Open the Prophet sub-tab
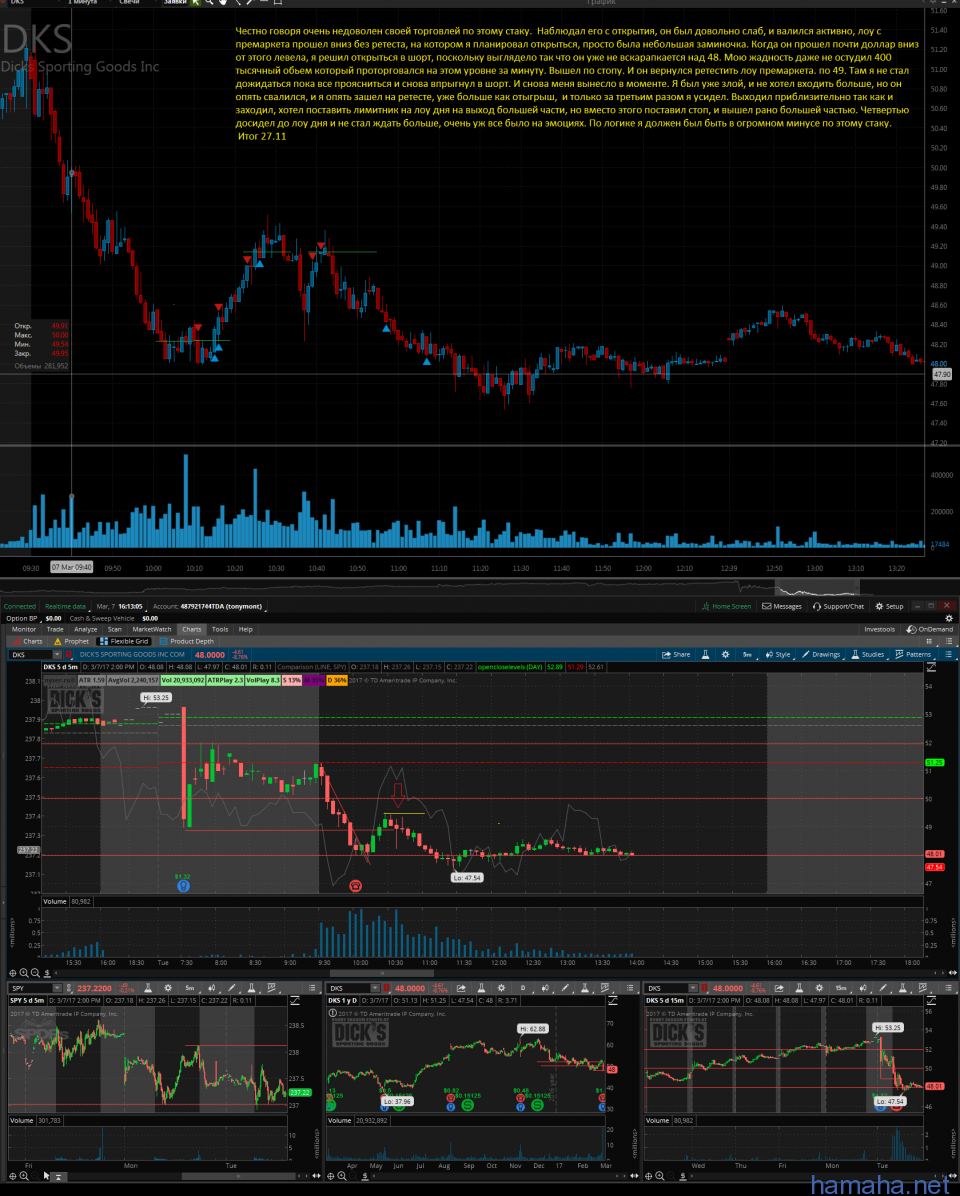The width and height of the screenshot is (960, 1196). click(71, 641)
